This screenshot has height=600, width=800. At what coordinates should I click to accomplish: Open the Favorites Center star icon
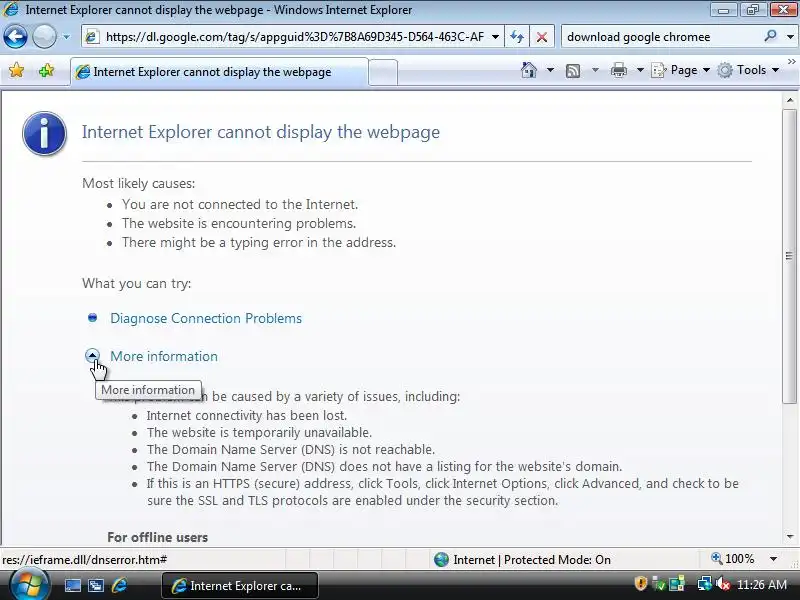pos(16,70)
